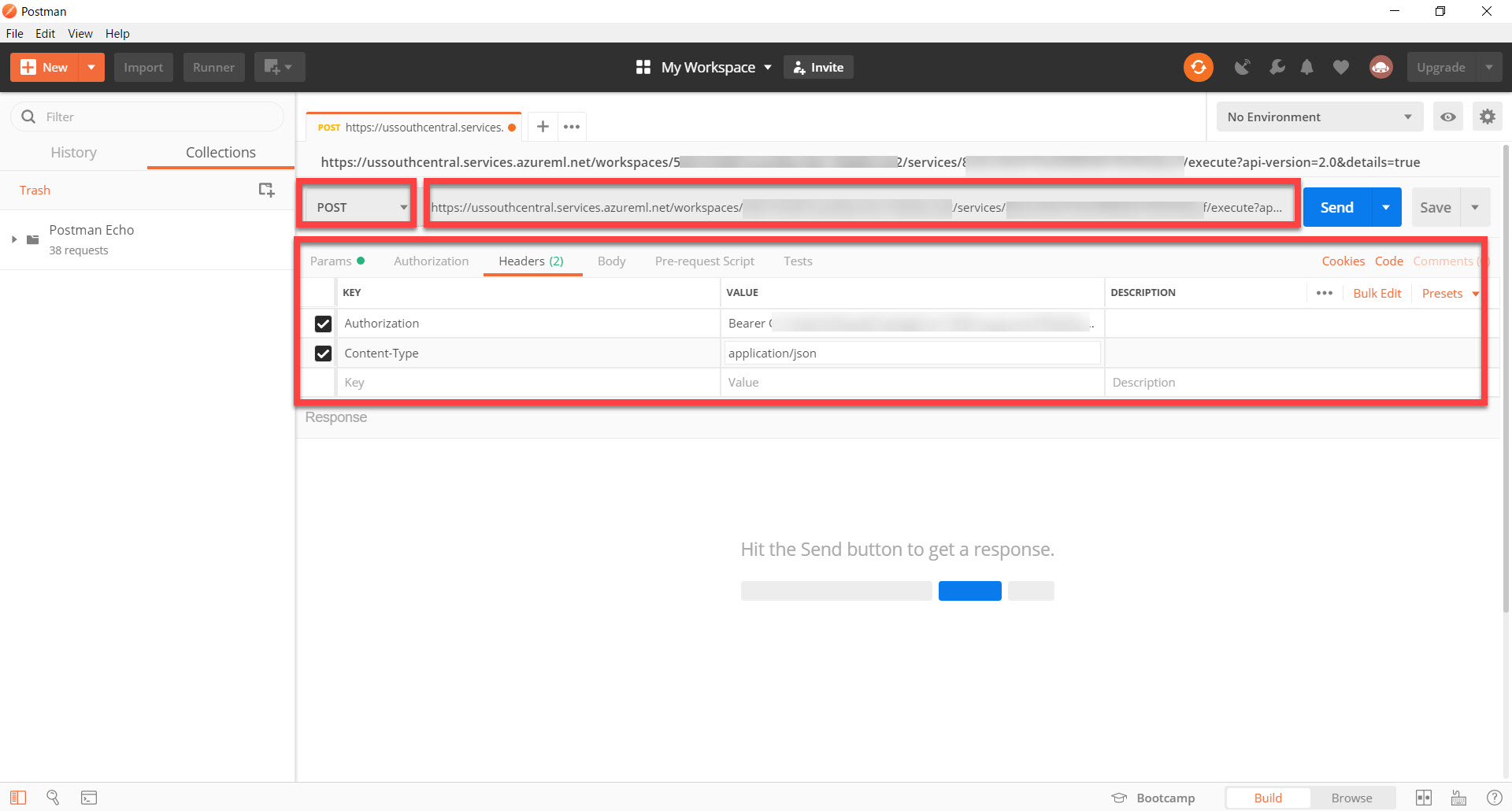Open manage environments gear icon
Viewport: 1512px width, 811px height.
[x=1487, y=117]
